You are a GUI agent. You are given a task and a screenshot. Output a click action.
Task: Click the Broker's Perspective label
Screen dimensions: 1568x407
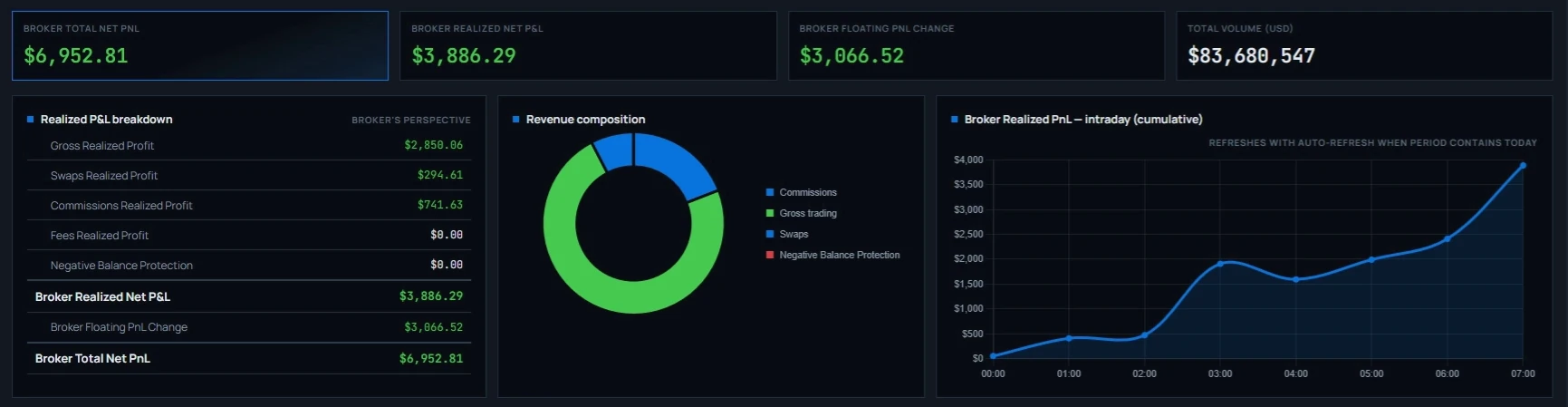(x=411, y=120)
